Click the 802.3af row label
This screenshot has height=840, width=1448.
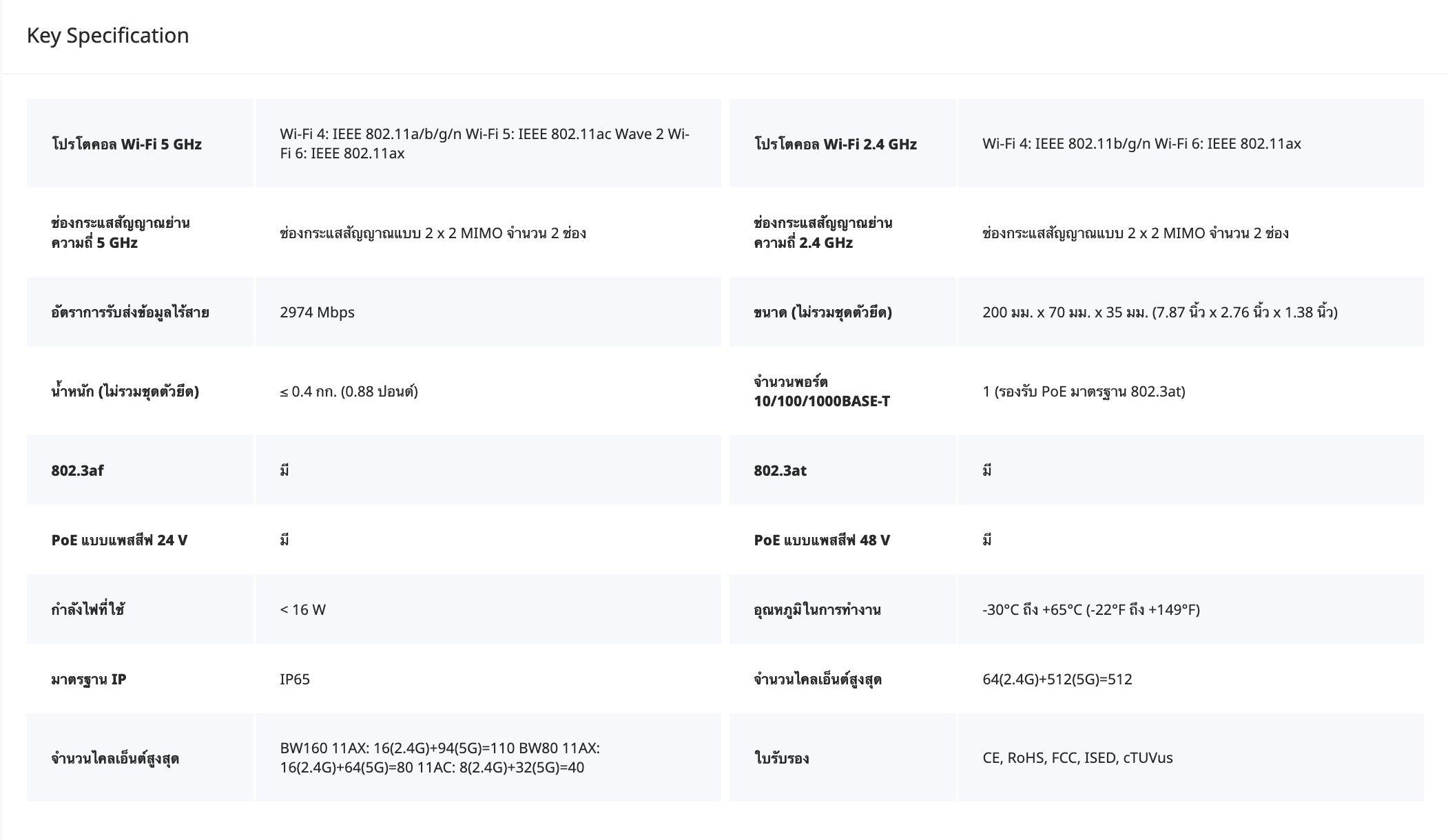pos(77,470)
